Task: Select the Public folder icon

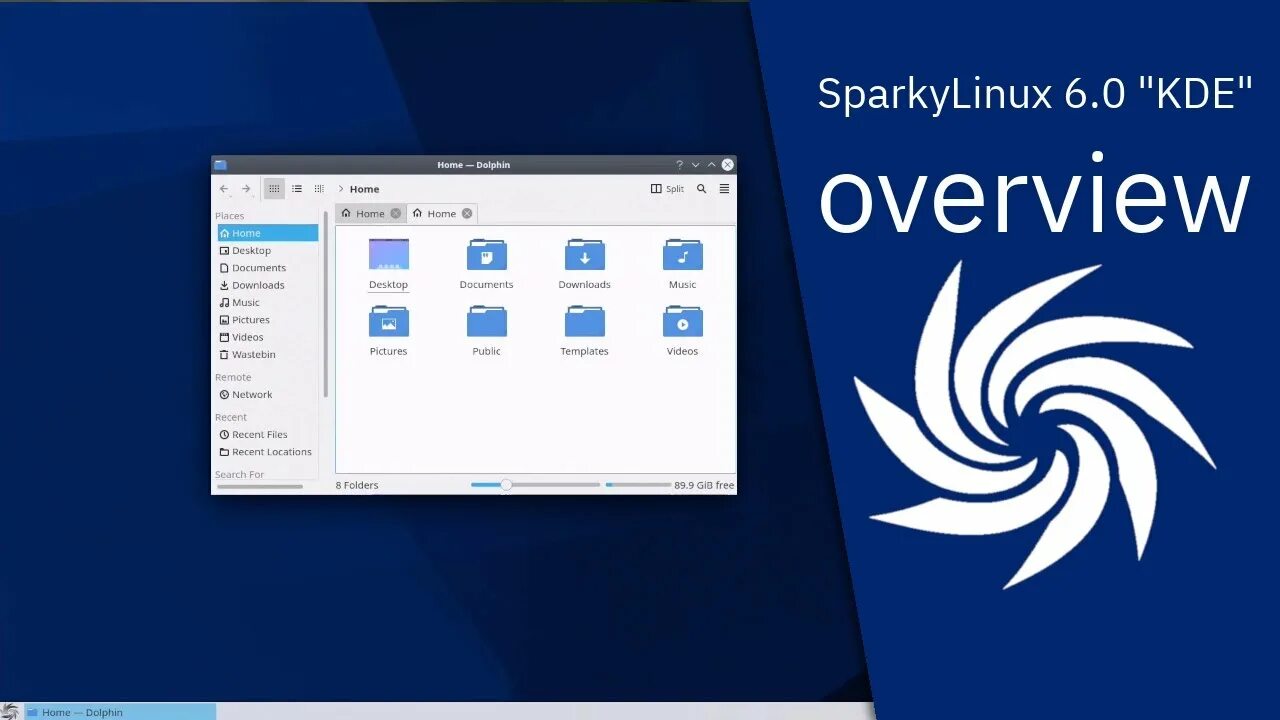Action: click(x=487, y=321)
